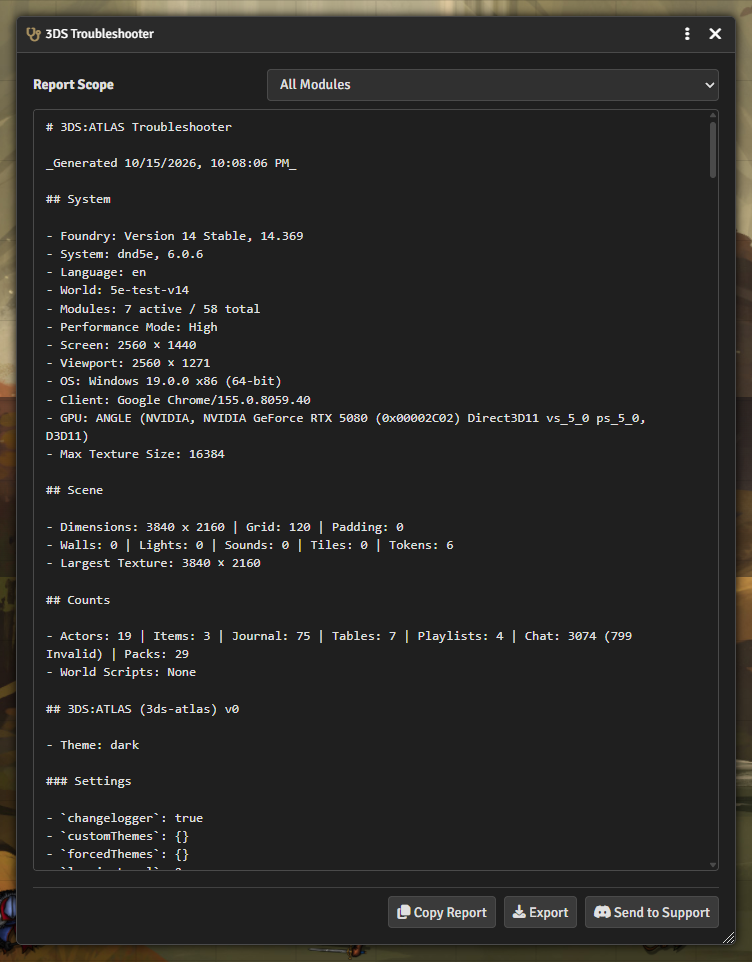Click the "Report Scope" label
Viewport: 752px width, 962px height.
pyautogui.click(x=74, y=85)
